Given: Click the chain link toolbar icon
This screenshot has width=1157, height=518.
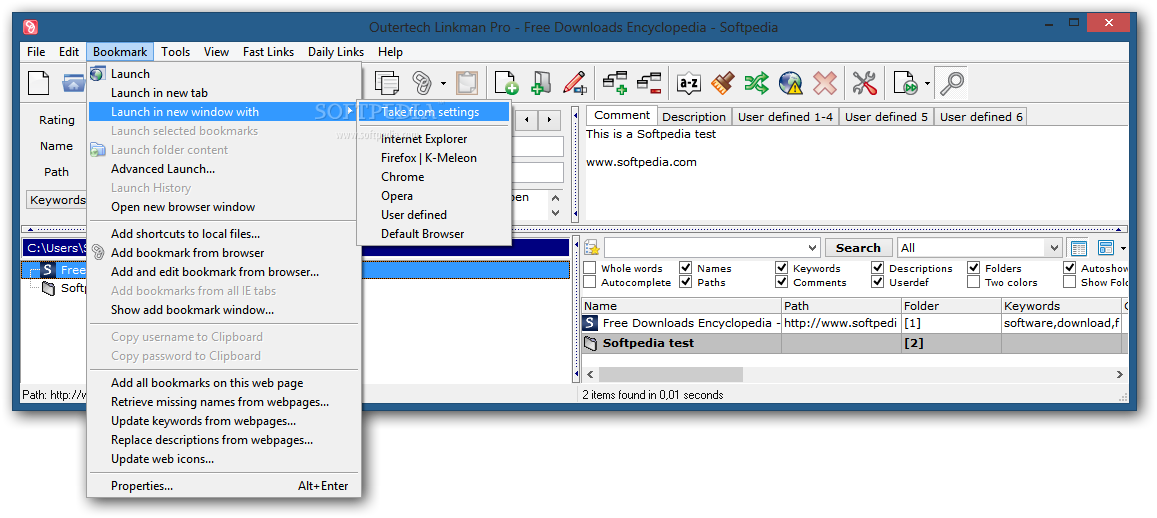Looking at the screenshot, I should click(421, 83).
